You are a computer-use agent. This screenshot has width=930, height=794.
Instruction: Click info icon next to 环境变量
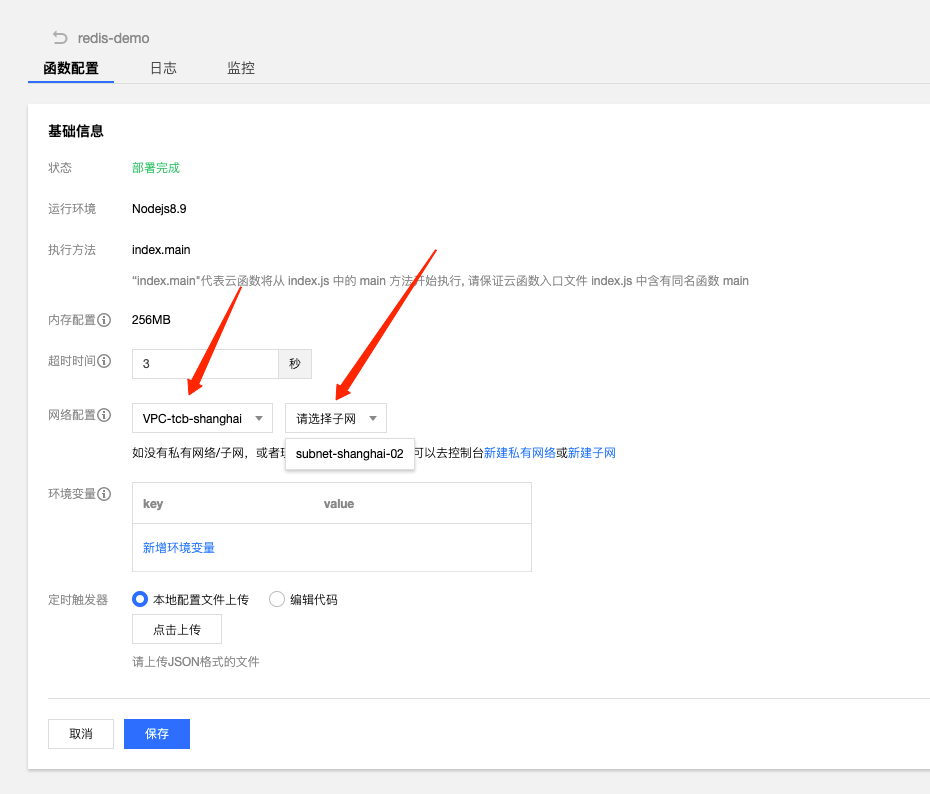pos(104,494)
